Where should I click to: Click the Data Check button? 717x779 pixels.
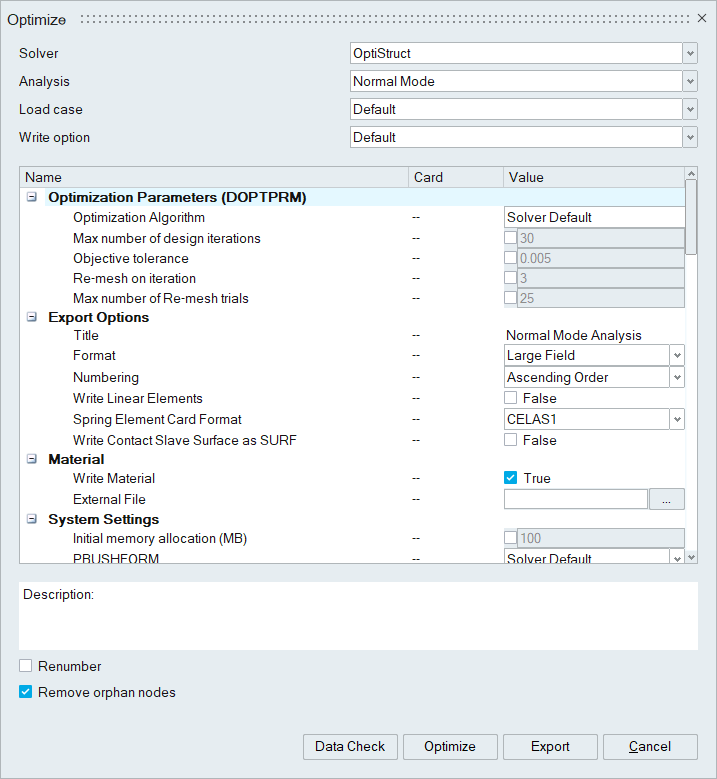pos(350,746)
